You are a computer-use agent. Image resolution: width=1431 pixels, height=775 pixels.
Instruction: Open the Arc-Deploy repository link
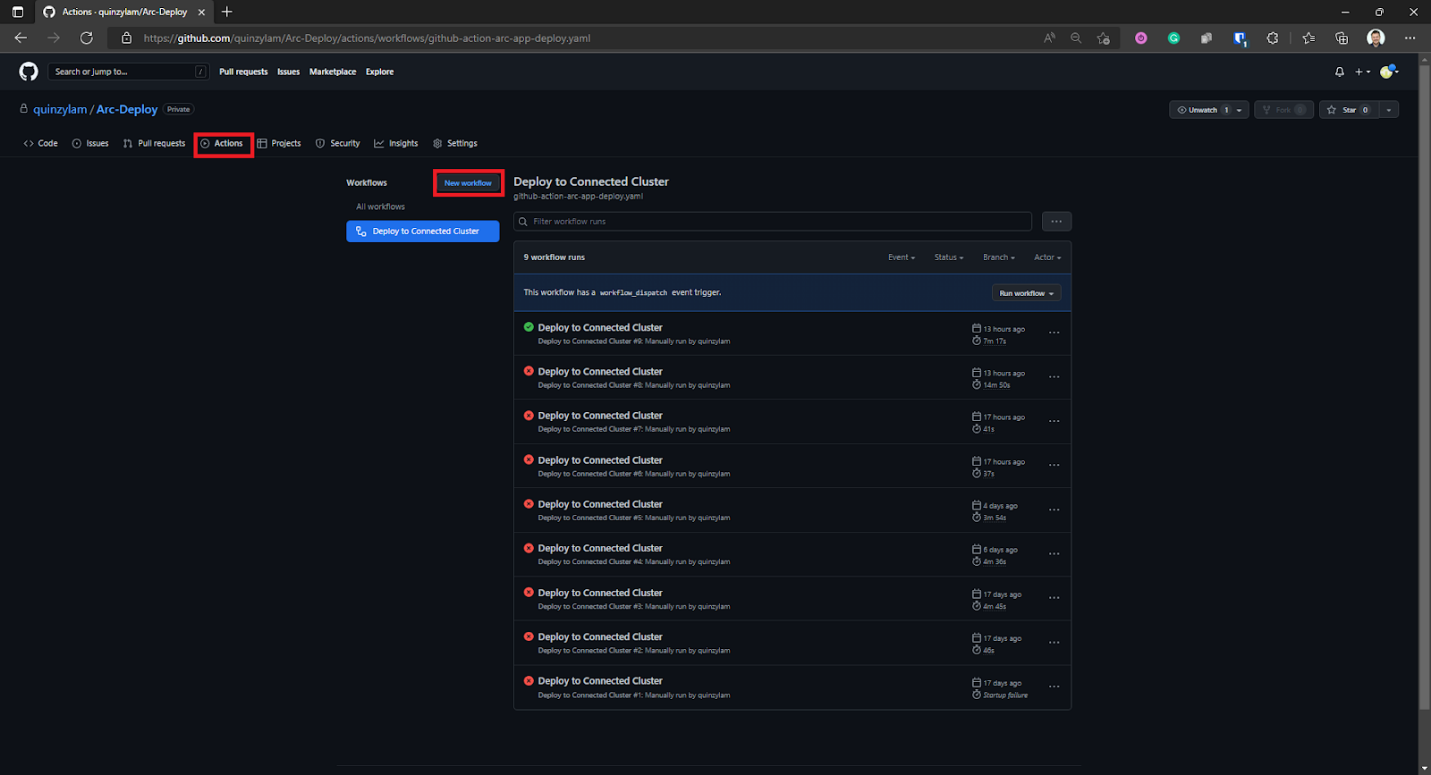(x=127, y=109)
